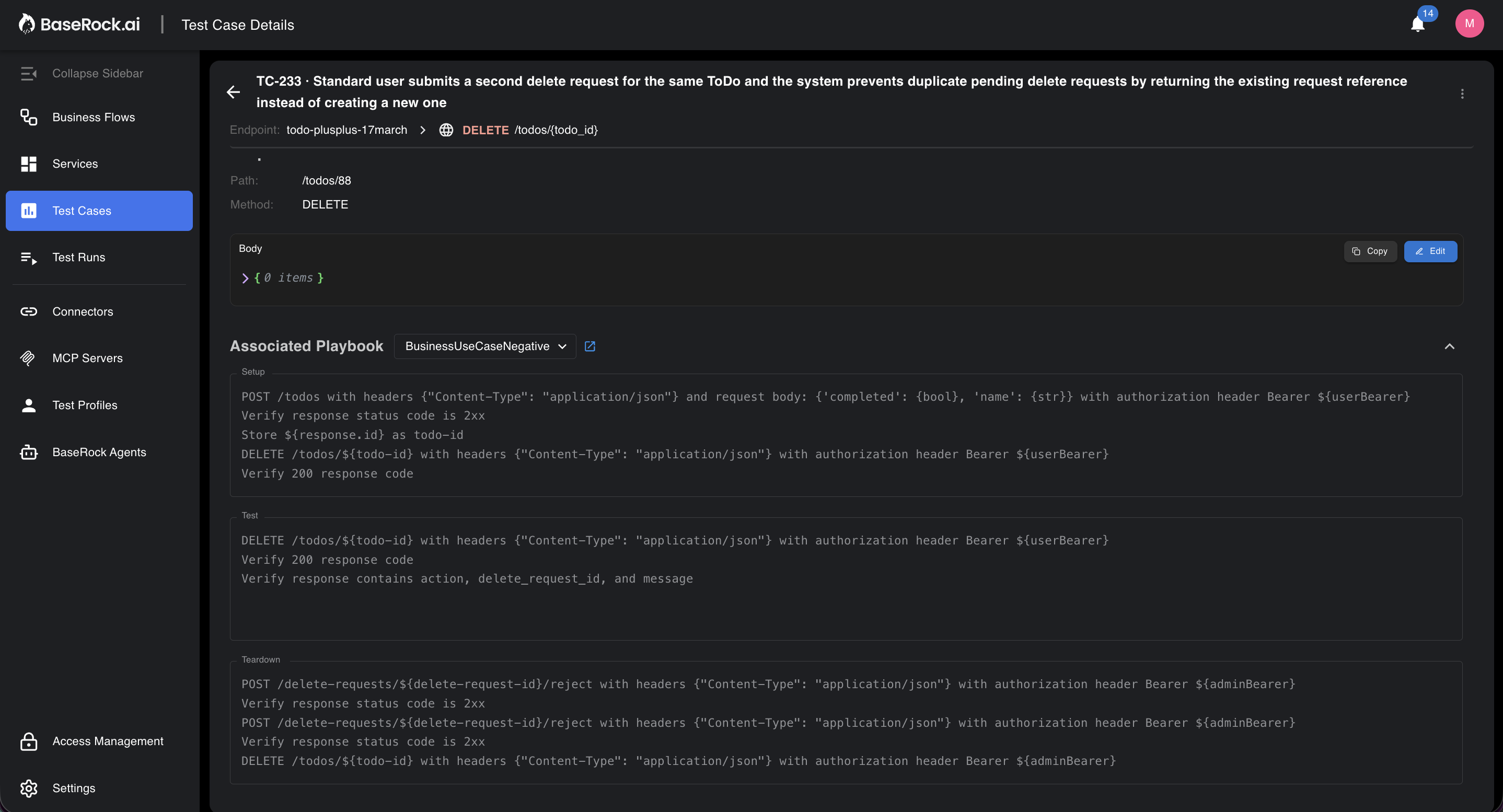Open the user avatar M menu

(1469, 24)
